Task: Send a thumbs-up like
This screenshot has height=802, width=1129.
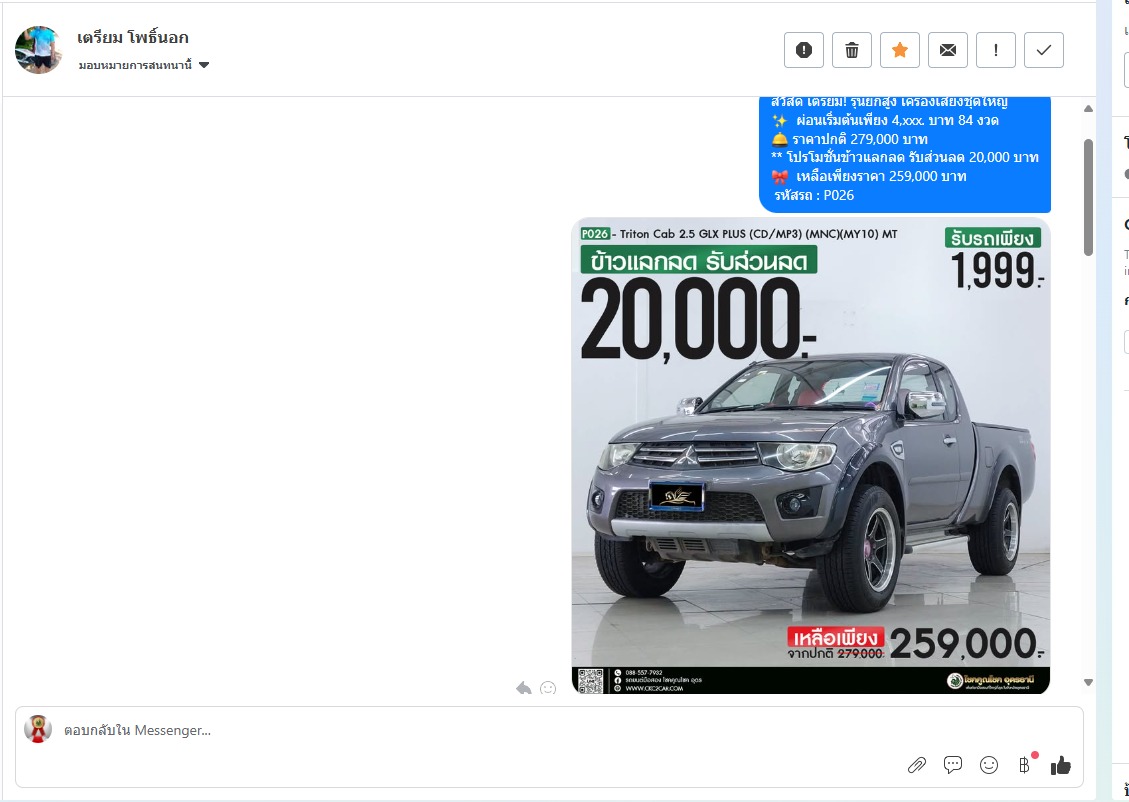Action: (x=1061, y=765)
